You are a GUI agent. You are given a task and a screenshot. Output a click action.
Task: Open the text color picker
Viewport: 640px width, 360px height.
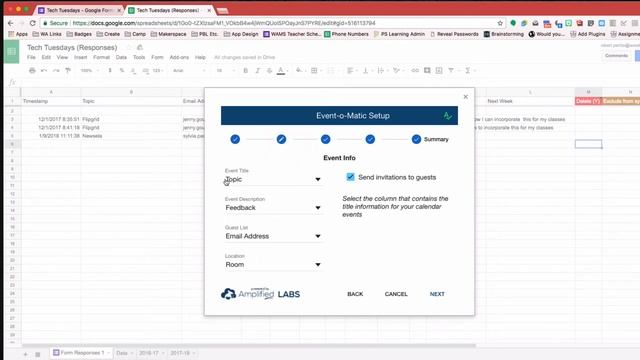coord(281,71)
